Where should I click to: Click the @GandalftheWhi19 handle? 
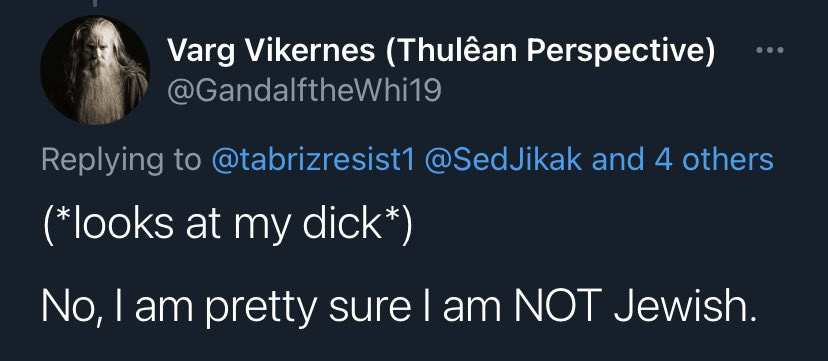[x=304, y=93]
